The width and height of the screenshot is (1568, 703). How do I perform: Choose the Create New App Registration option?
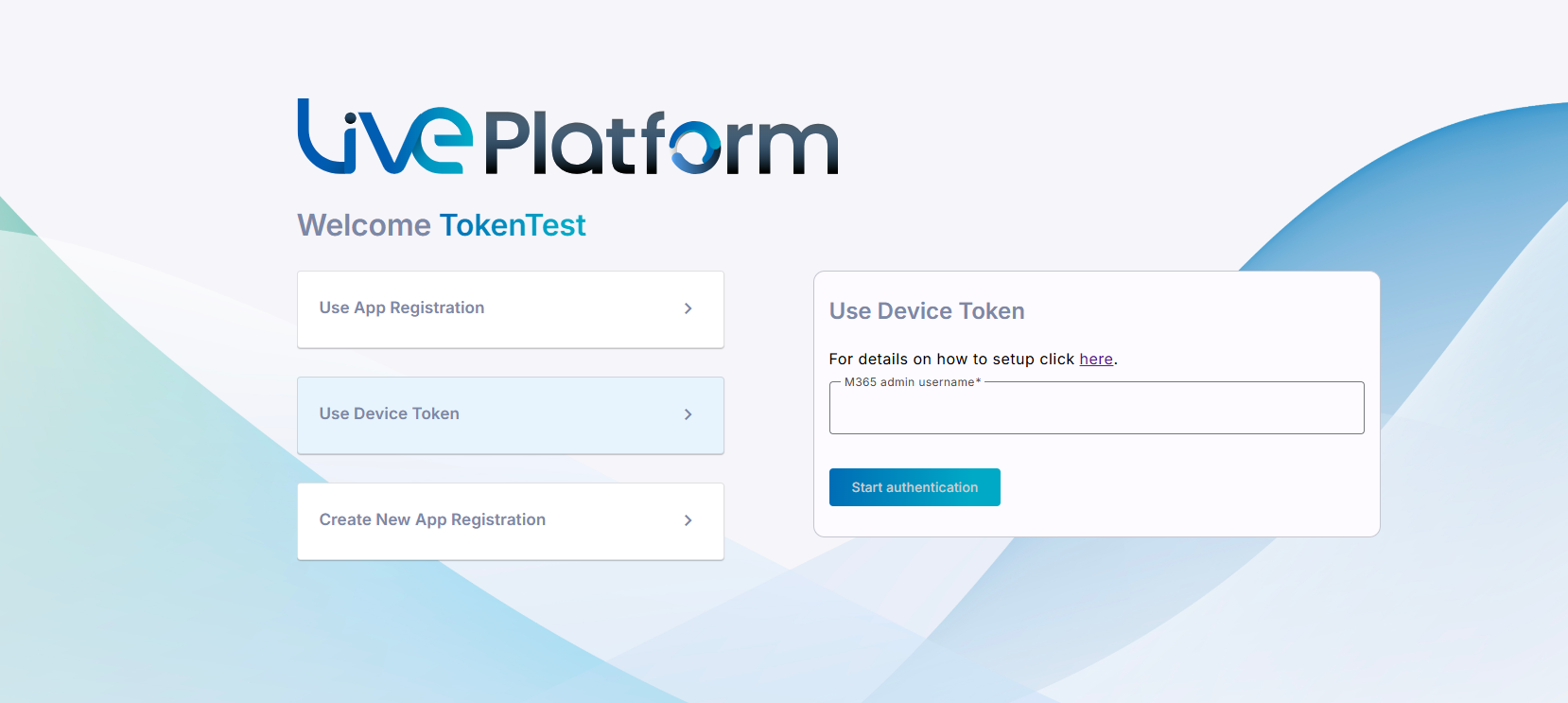511,521
